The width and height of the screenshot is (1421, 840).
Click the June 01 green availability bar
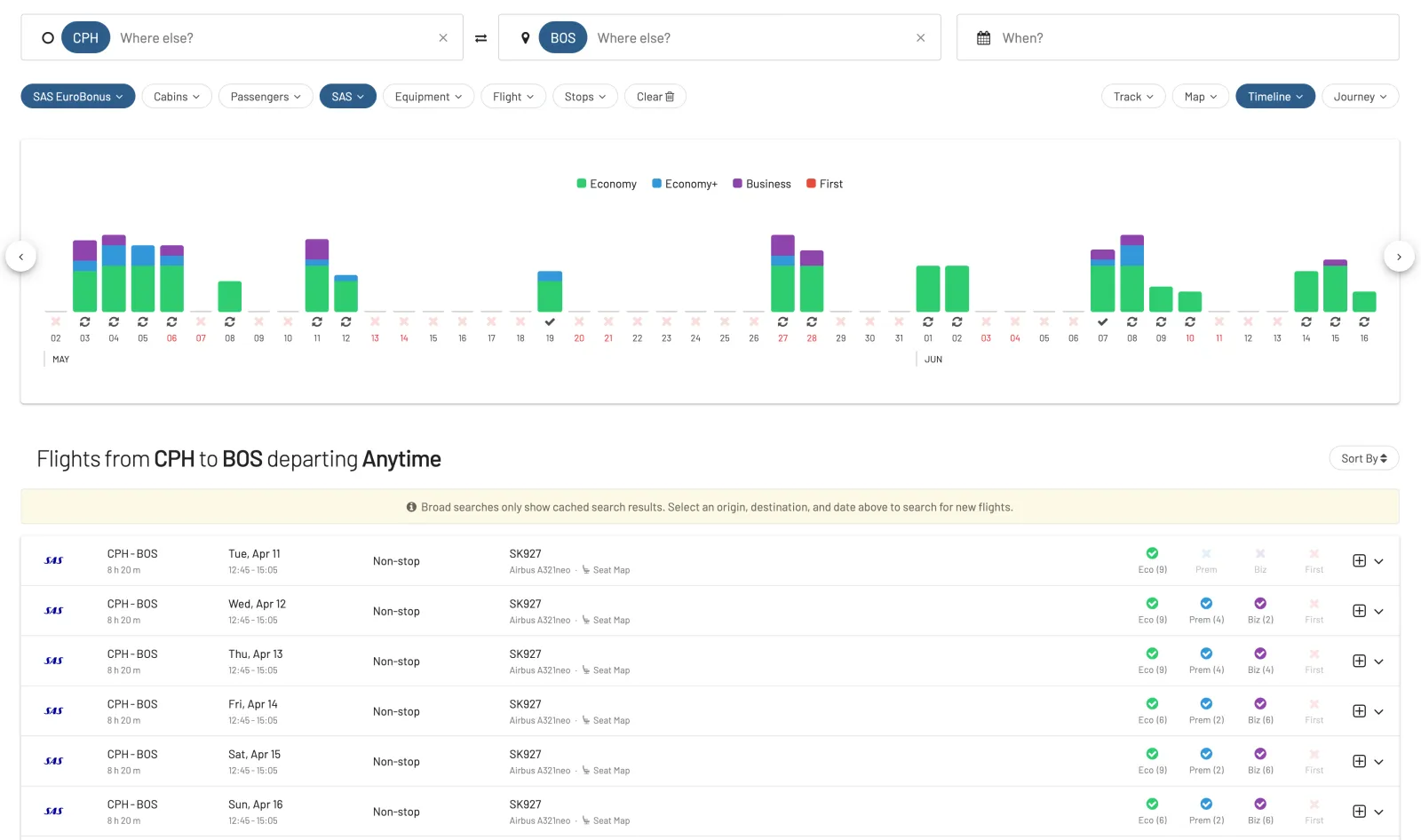(928, 289)
